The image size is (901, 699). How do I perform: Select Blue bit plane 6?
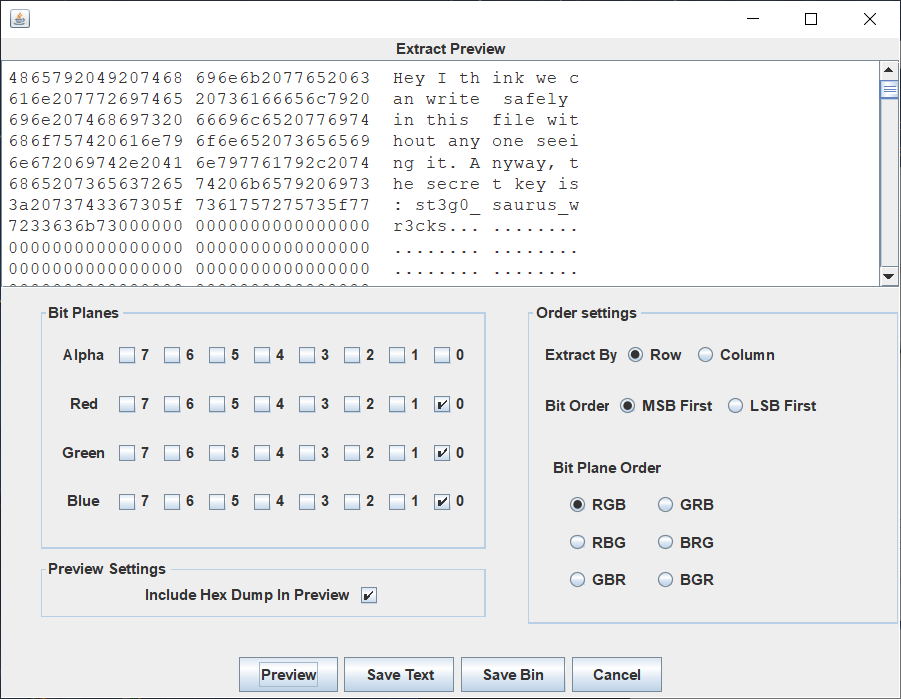coord(172,502)
